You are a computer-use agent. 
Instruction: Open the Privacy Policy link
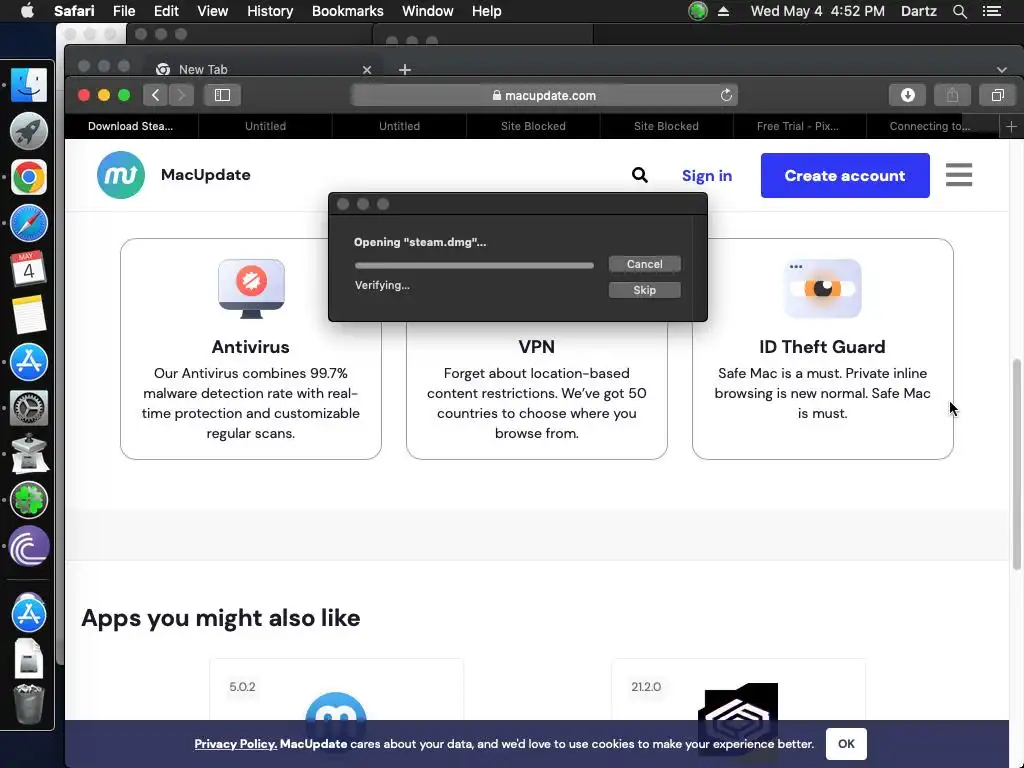coord(236,744)
